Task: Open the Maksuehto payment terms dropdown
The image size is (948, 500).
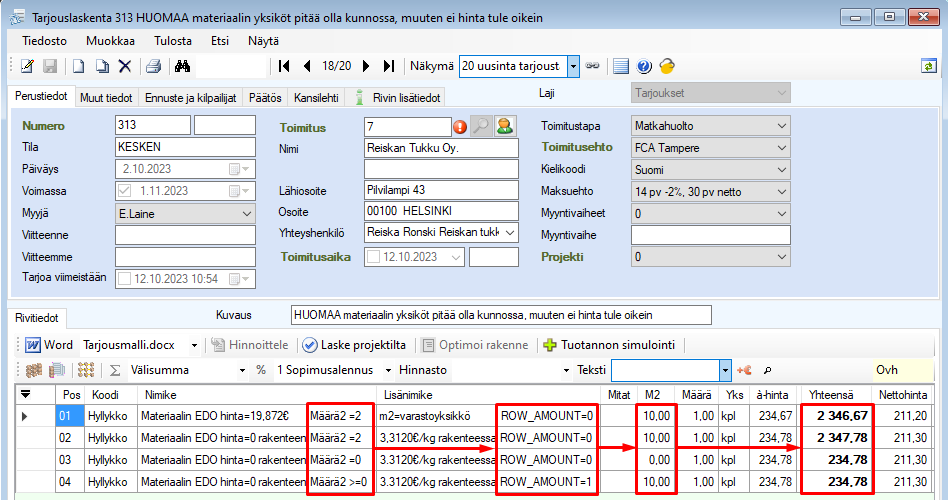Action: [782, 192]
